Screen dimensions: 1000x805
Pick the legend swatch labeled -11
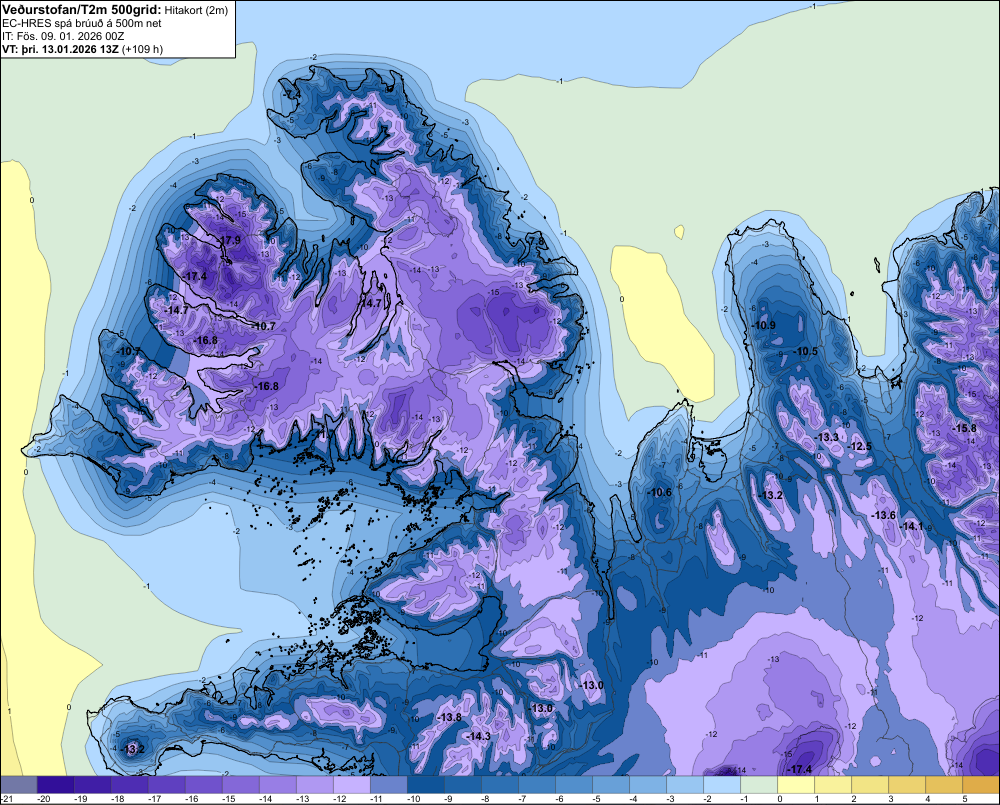pyautogui.click(x=389, y=784)
